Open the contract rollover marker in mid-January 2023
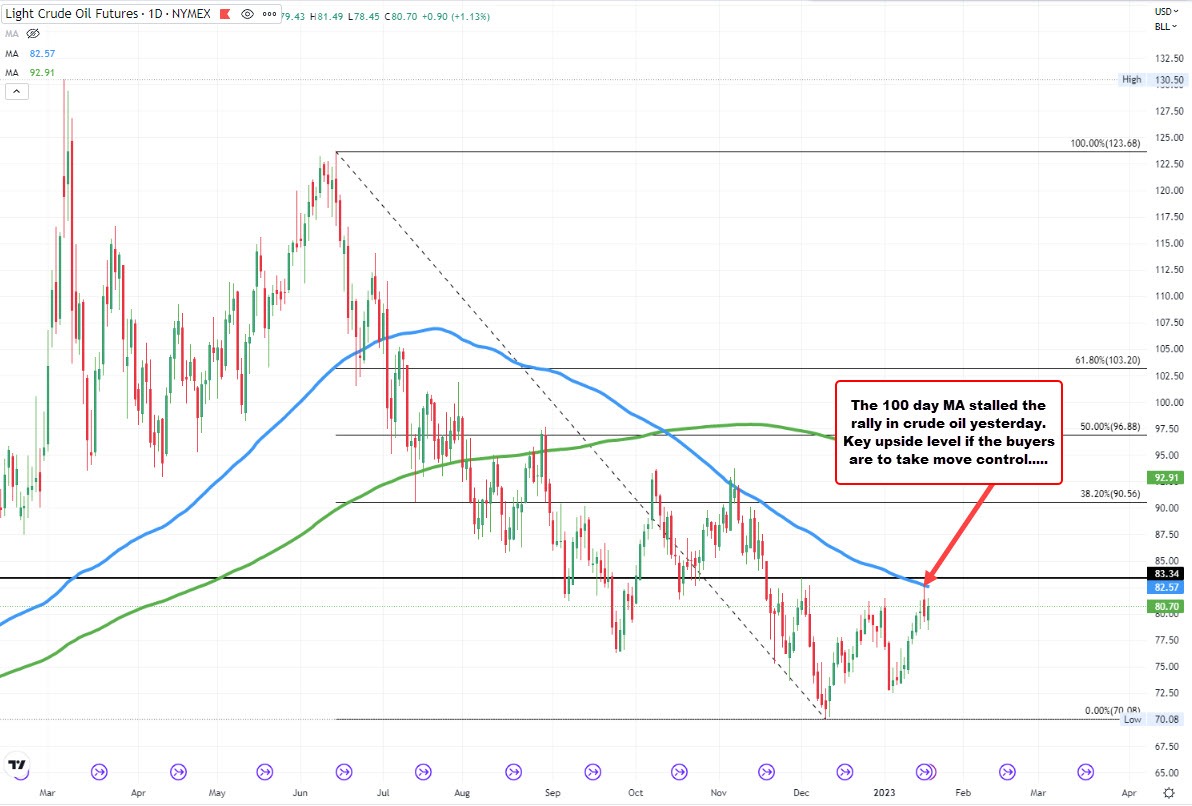The height and width of the screenshot is (806, 1192). click(x=924, y=773)
